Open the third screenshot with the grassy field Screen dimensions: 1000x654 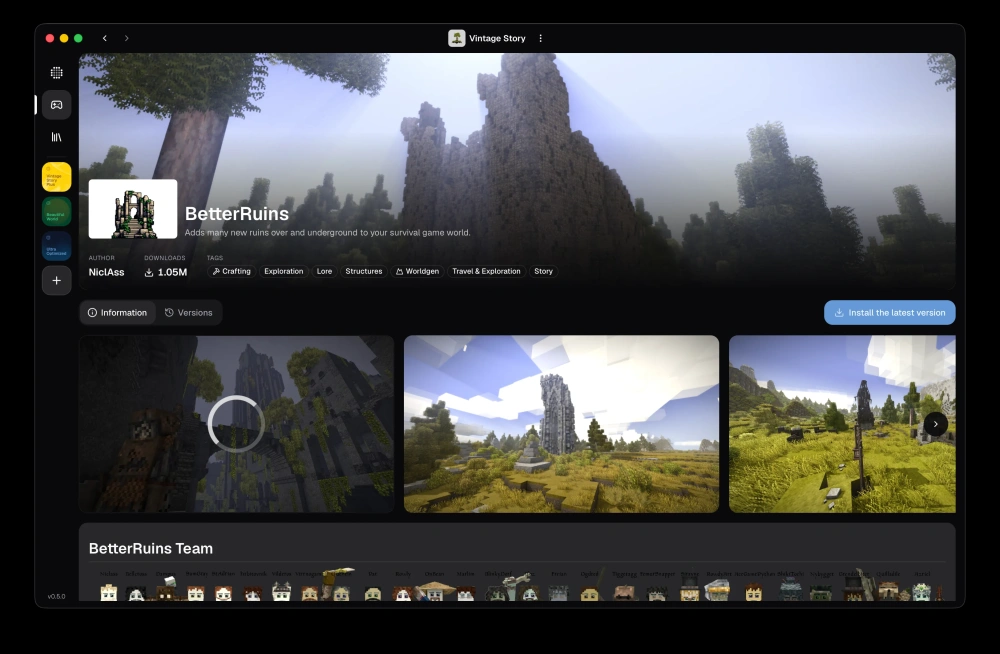point(842,424)
